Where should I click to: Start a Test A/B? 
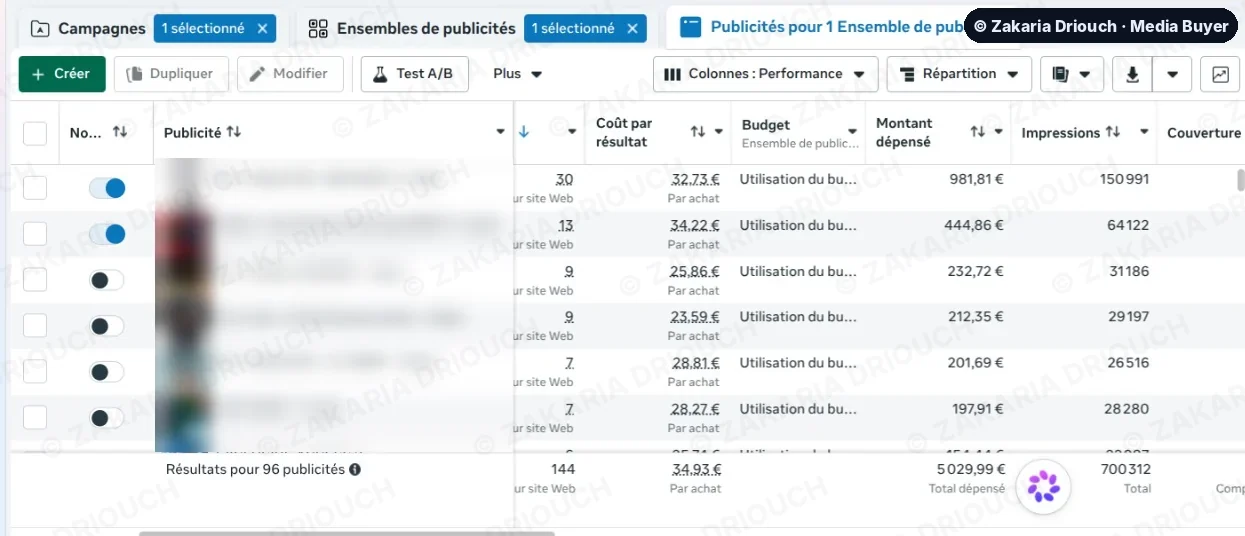click(x=415, y=74)
